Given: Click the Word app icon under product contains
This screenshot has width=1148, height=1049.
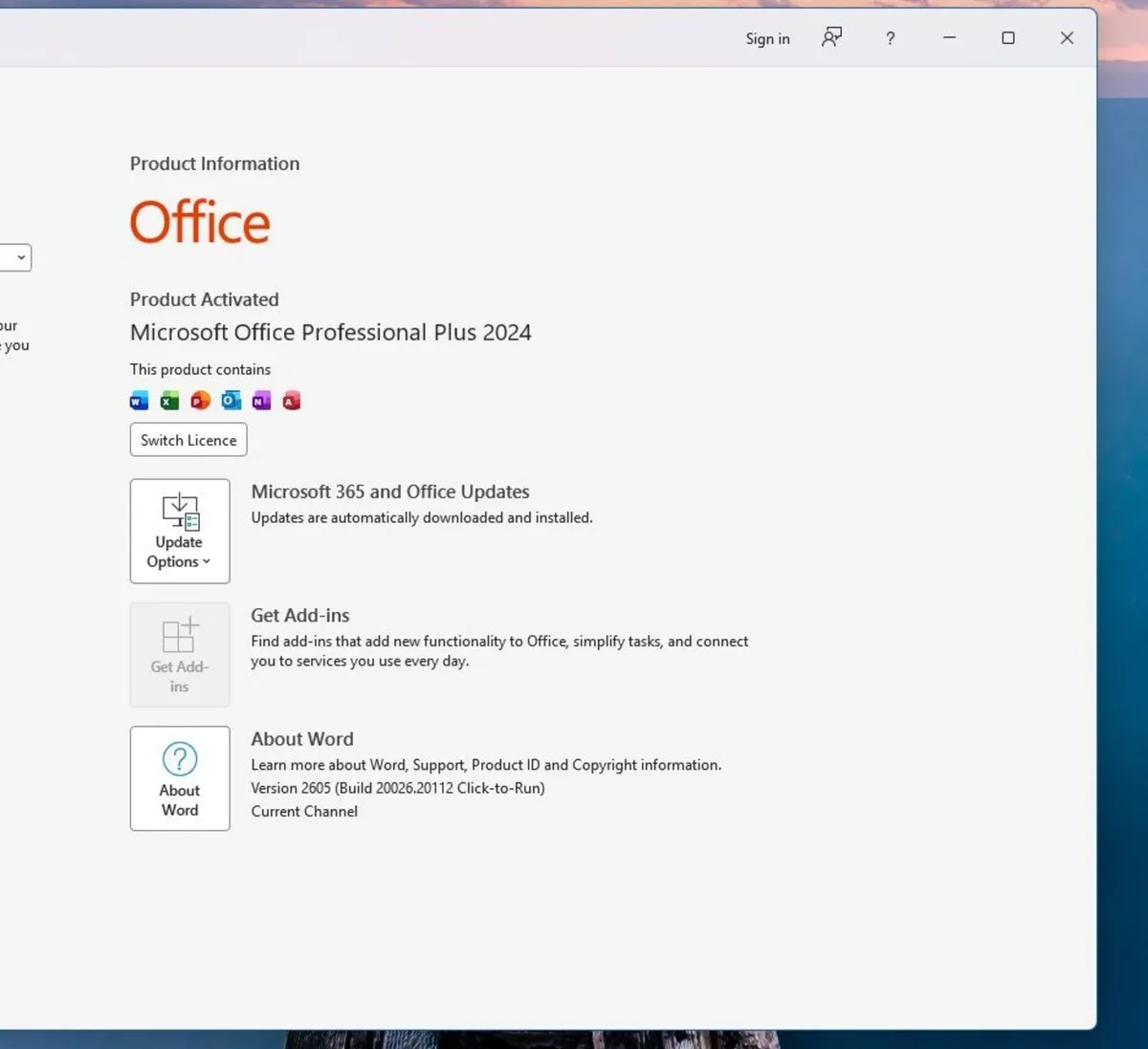Looking at the screenshot, I should point(140,401).
